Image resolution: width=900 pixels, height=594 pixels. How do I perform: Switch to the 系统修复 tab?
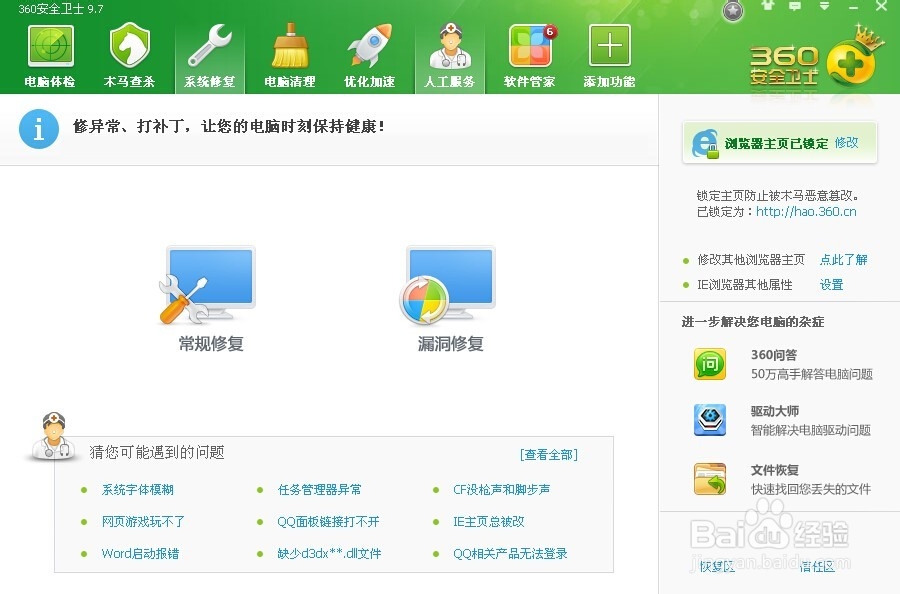tap(209, 50)
